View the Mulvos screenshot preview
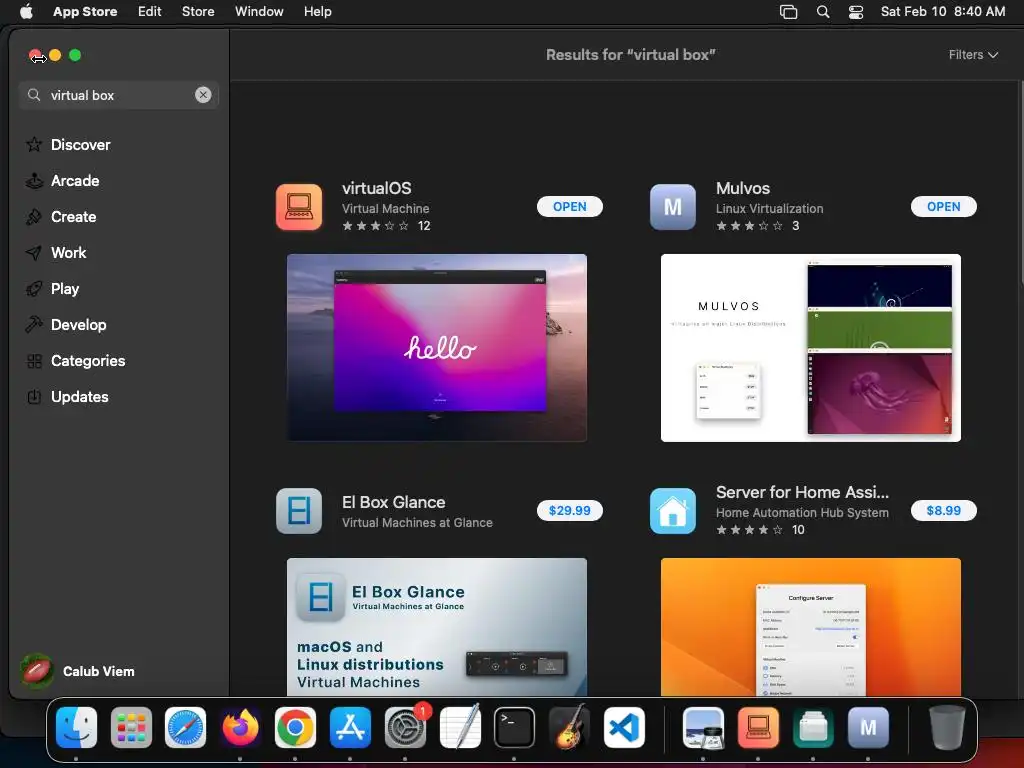 pyautogui.click(x=810, y=347)
